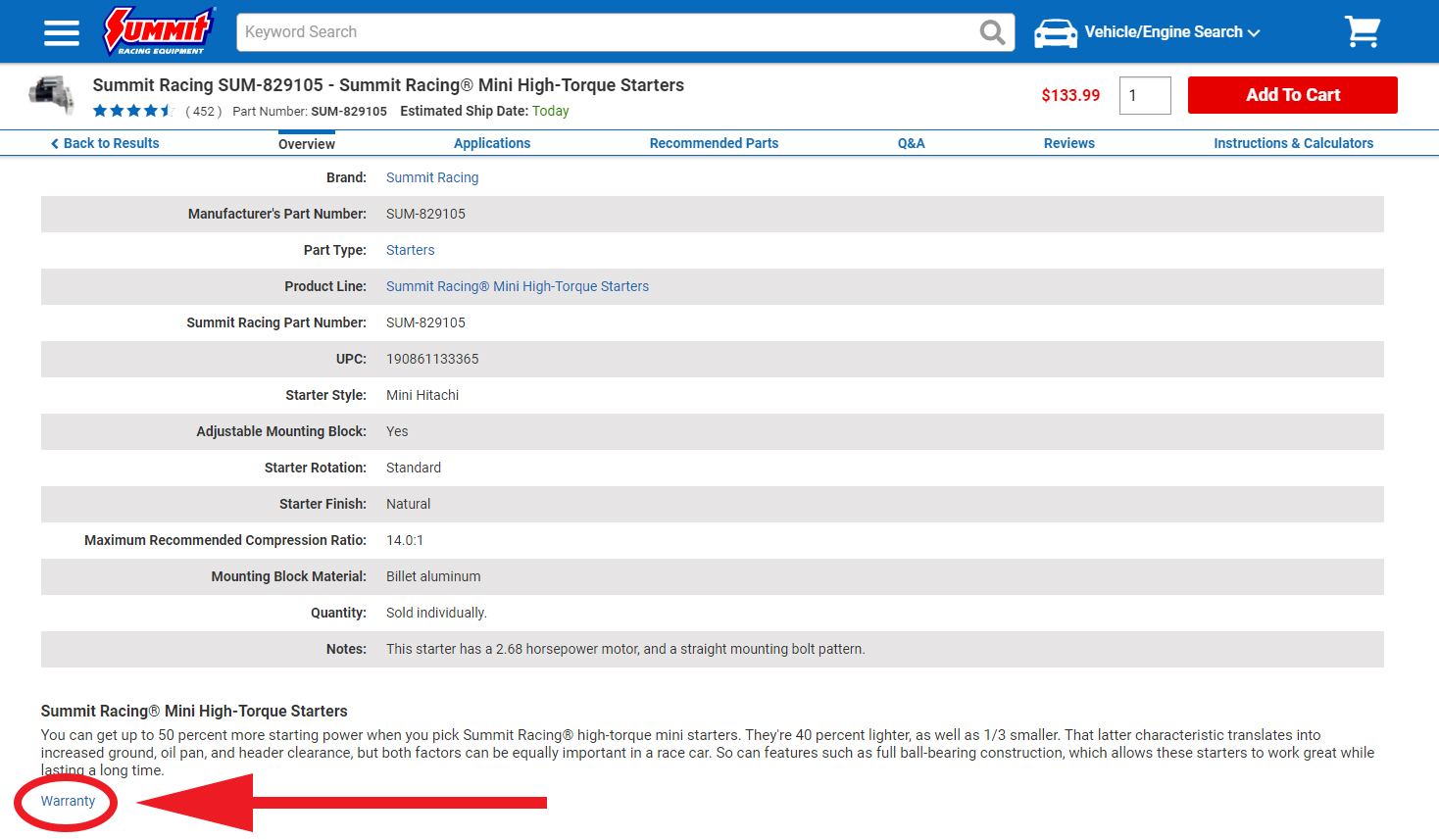Open the Q&A tab
Viewport: 1439px width, 840px height.
coord(912,143)
